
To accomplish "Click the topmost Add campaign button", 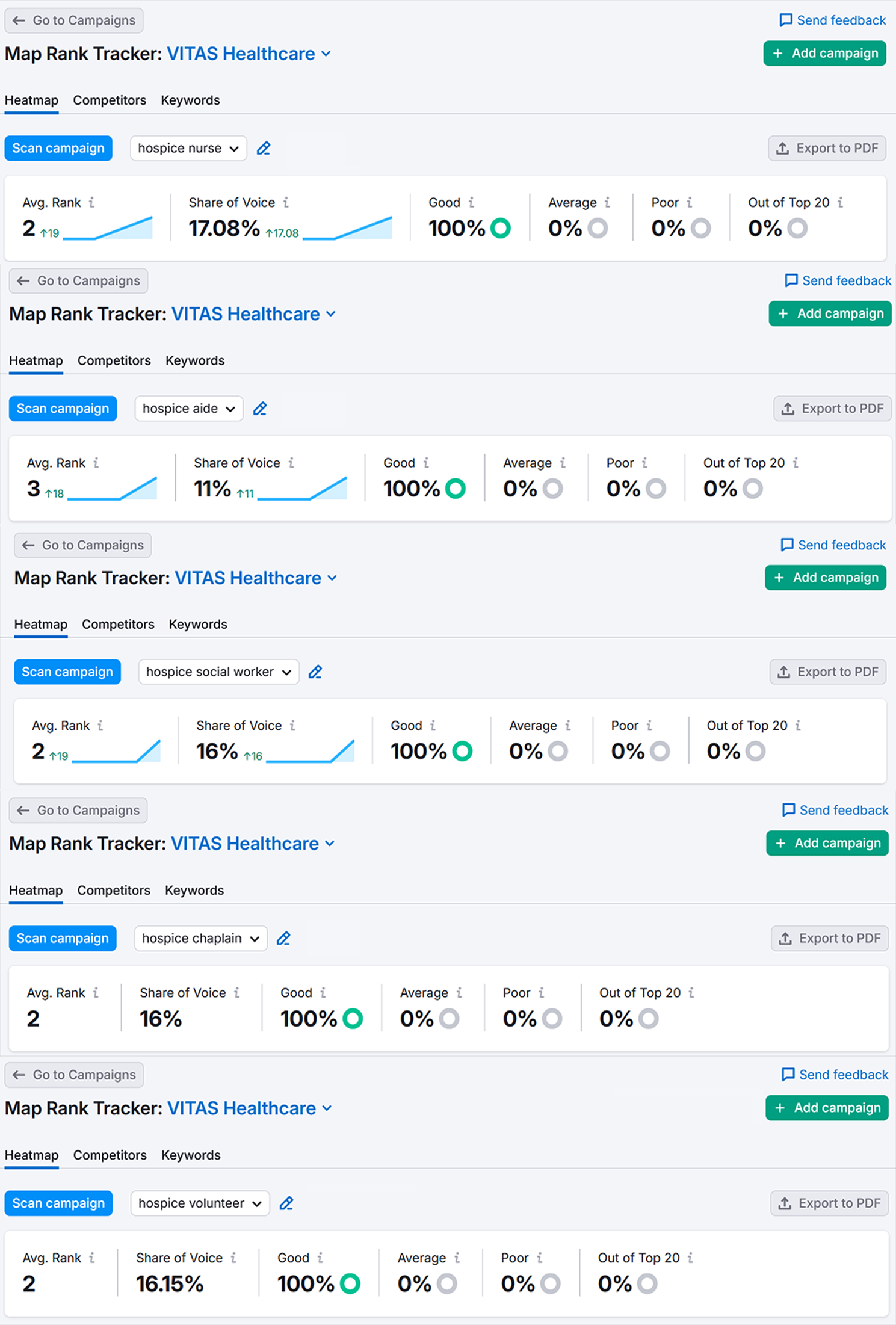I will (824, 54).
